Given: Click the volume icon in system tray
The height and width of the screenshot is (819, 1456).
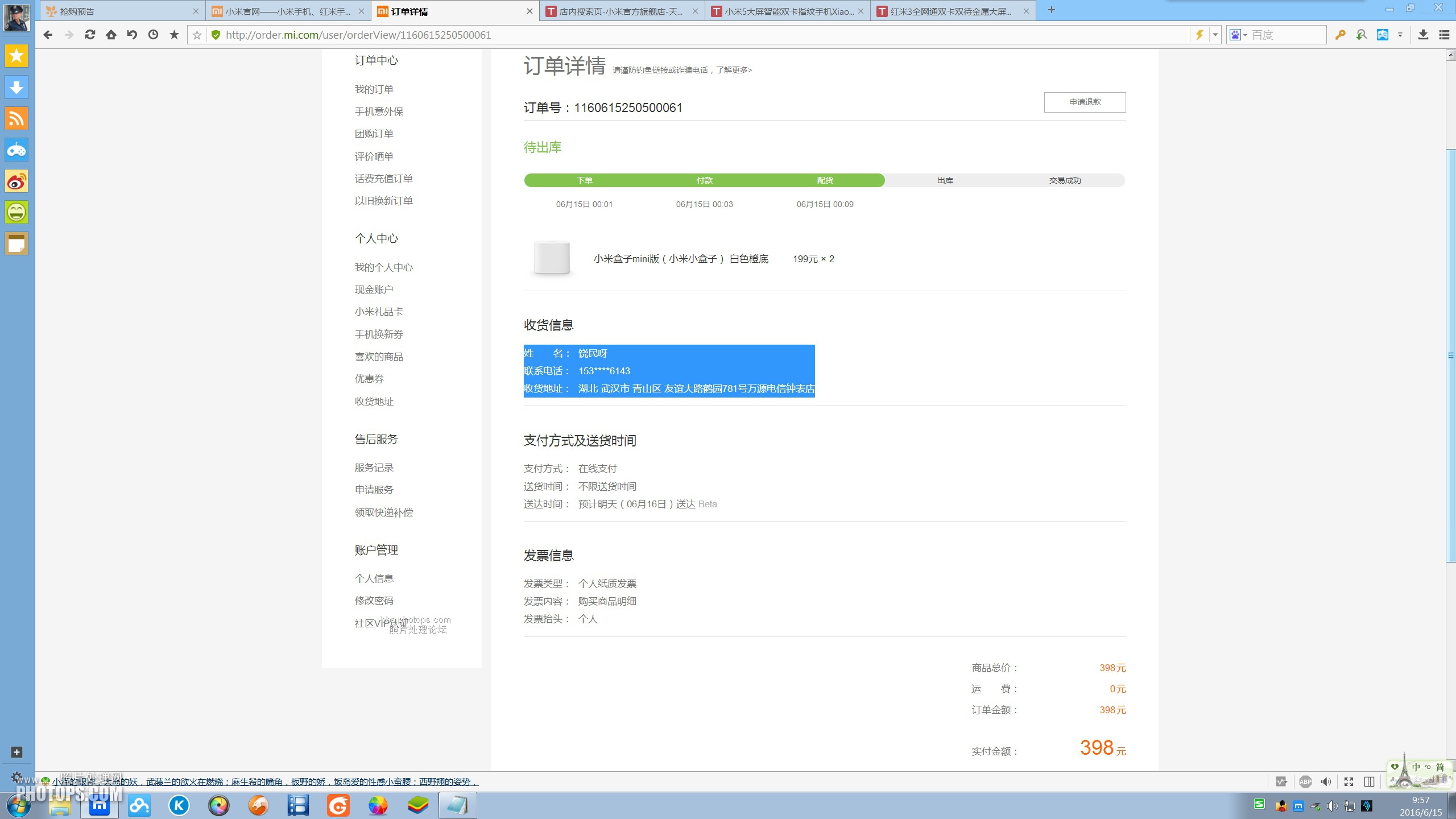Looking at the screenshot, I should pyautogui.click(x=1332, y=805).
